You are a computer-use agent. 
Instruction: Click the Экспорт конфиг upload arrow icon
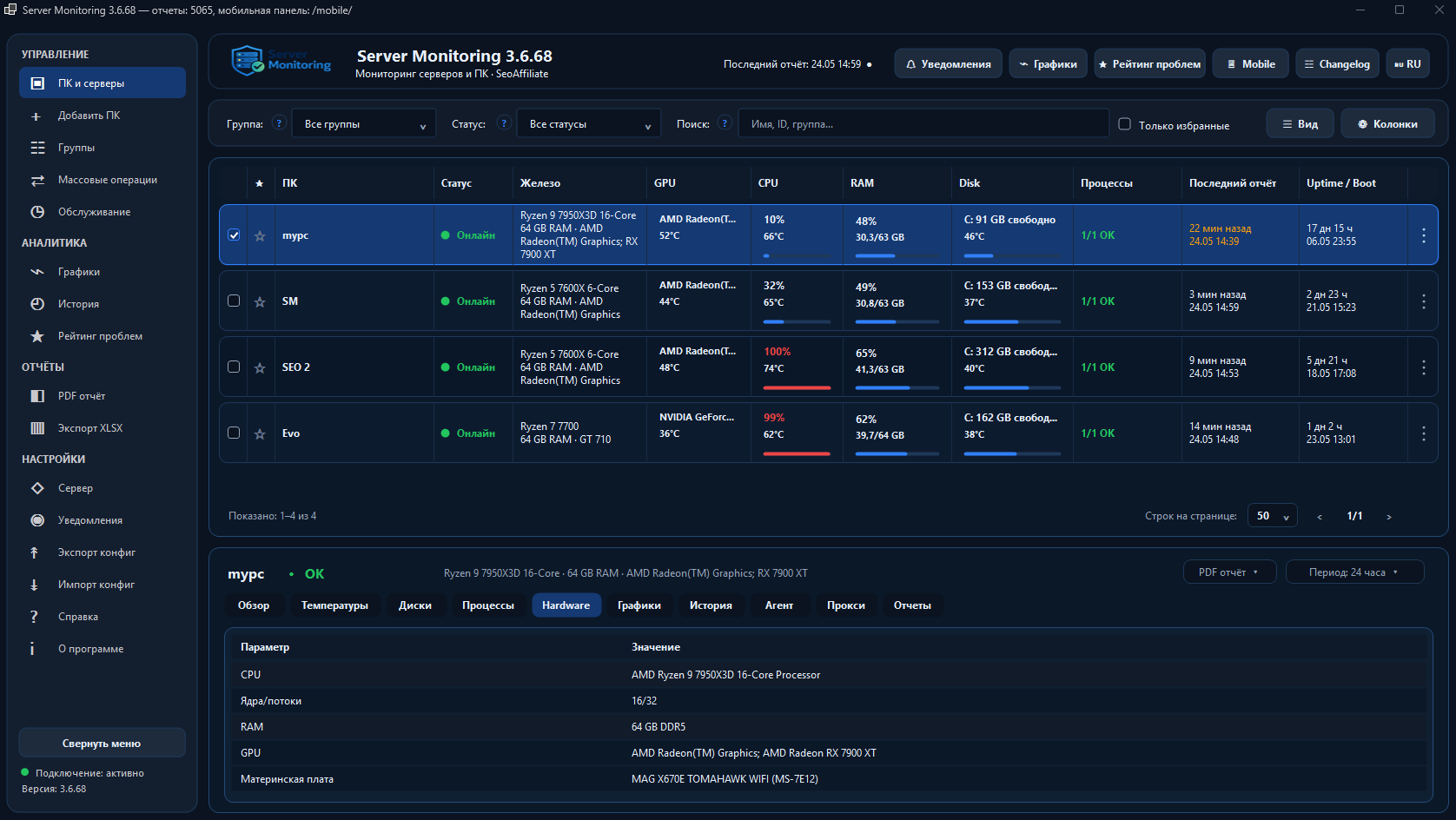pos(35,552)
